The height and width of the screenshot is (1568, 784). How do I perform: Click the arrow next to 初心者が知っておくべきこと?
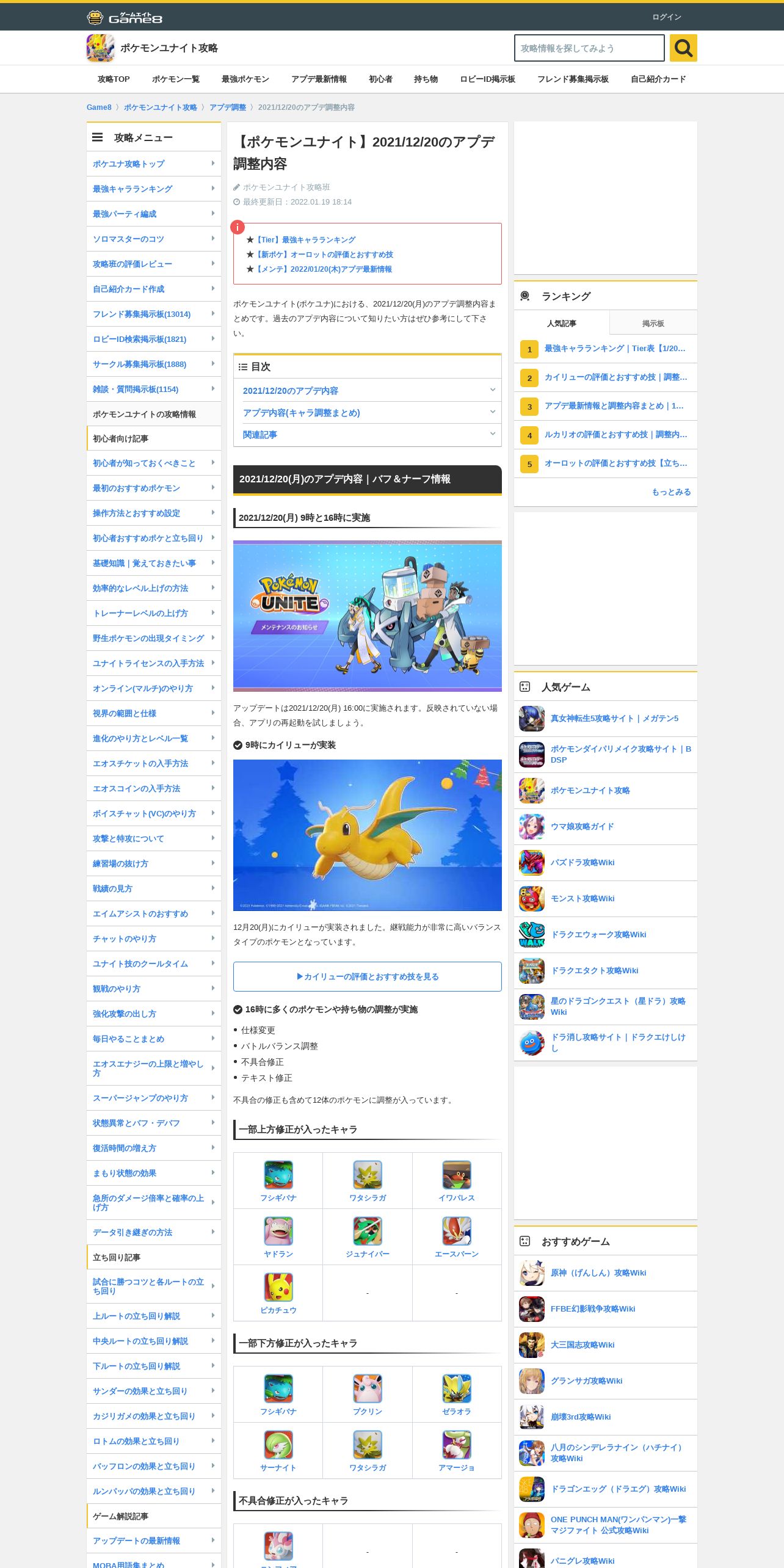[212, 462]
